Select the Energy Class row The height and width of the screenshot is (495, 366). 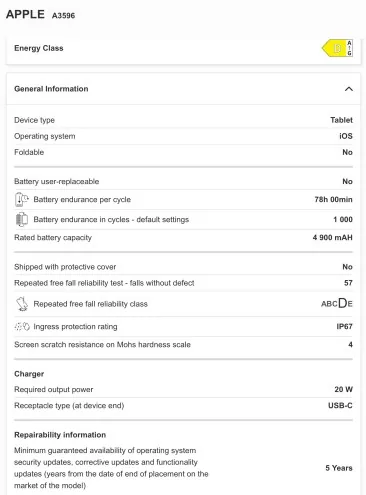[x=183, y=48]
